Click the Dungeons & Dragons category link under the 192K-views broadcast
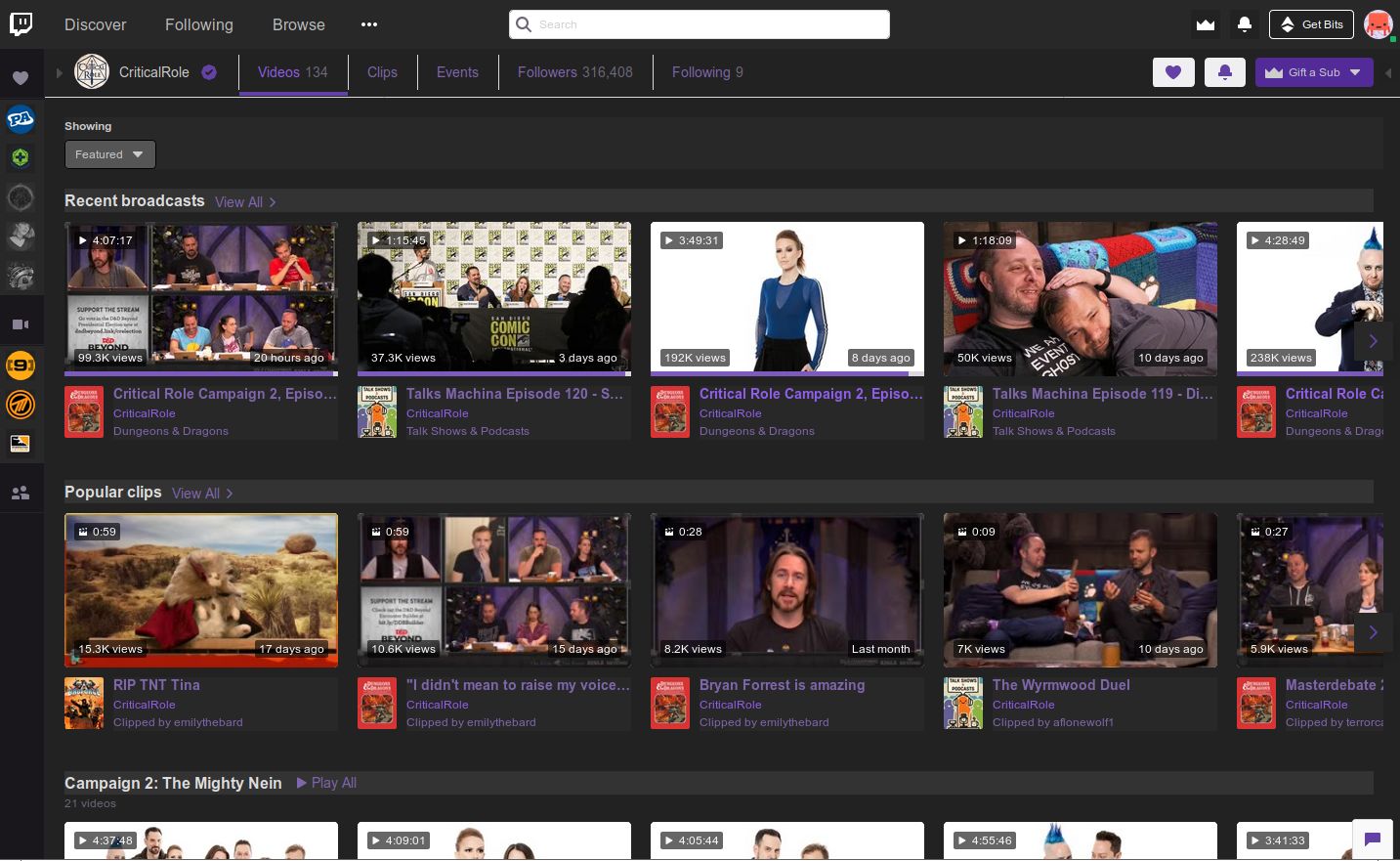Image resolution: width=1400 pixels, height=861 pixels. 757,431
